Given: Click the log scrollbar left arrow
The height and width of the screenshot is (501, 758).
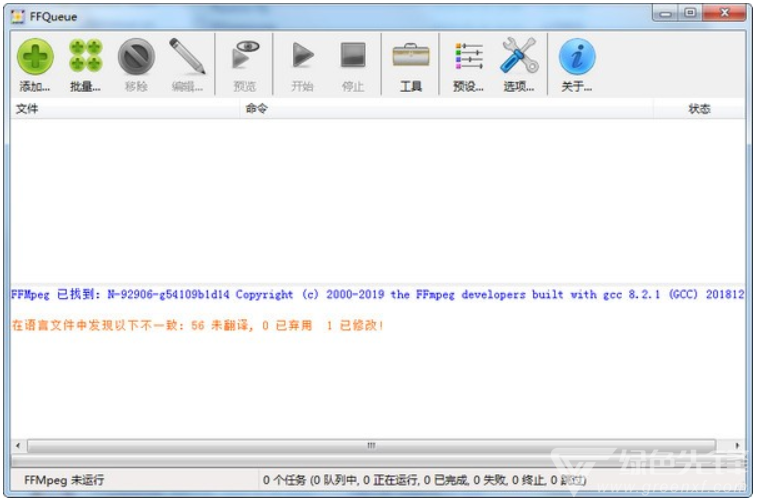Looking at the screenshot, I should pyautogui.click(x=18, y=445).
